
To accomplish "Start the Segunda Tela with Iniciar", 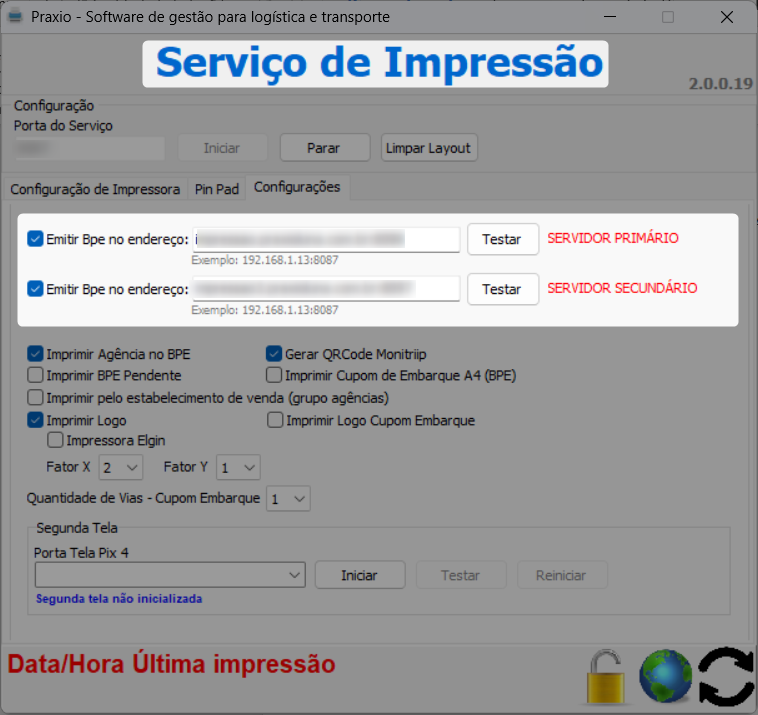I will click(x=360, y=575).
